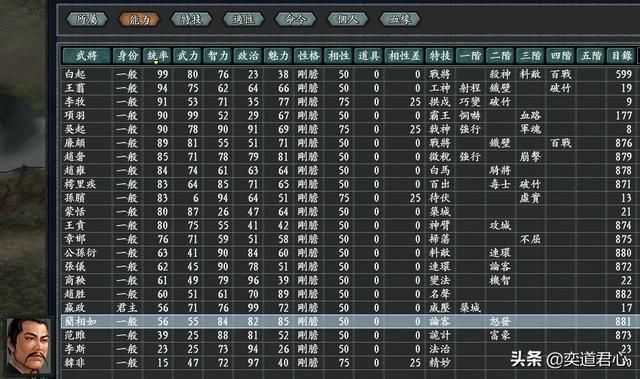The width and height of the screenshot is (640, 379).
Task: Sort the list by 政治 header
Action: tap(248, 55)
